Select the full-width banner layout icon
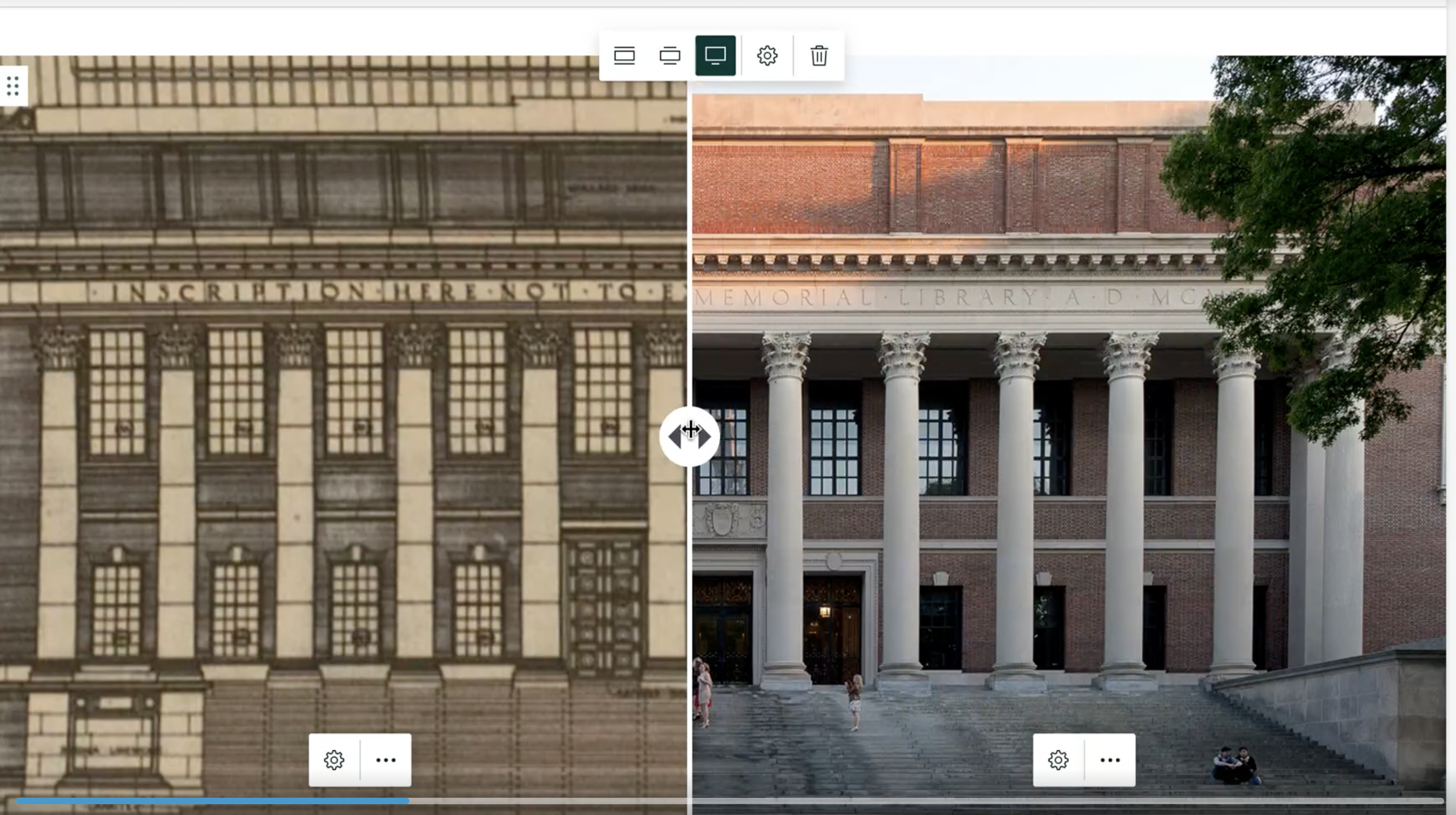 [x=624, y=56]
